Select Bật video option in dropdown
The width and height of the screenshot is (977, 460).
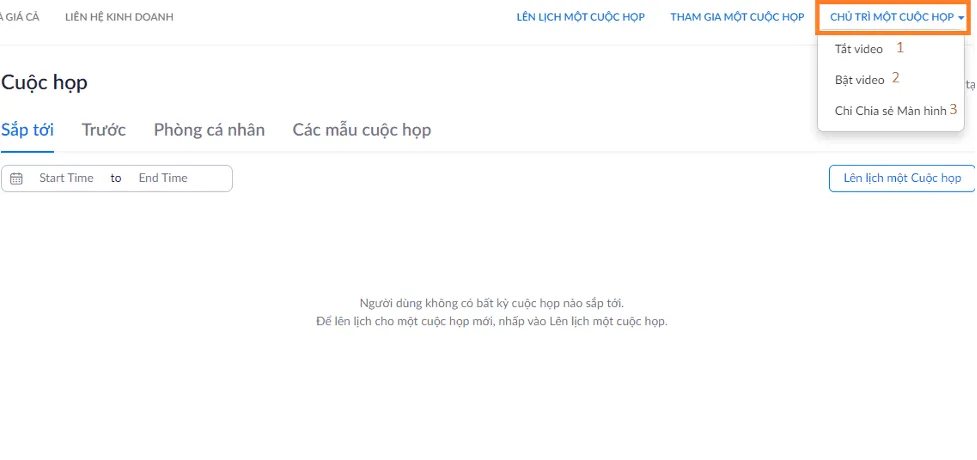[859, 80]
